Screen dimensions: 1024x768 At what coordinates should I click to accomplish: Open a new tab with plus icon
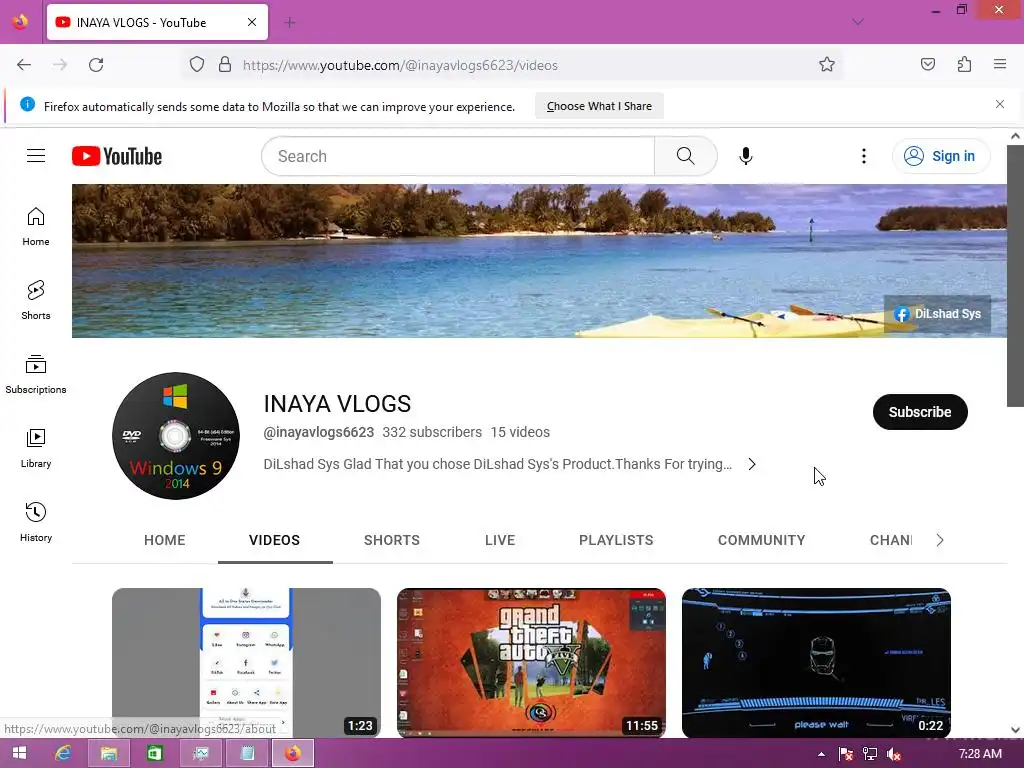click(x=290, y=23)
